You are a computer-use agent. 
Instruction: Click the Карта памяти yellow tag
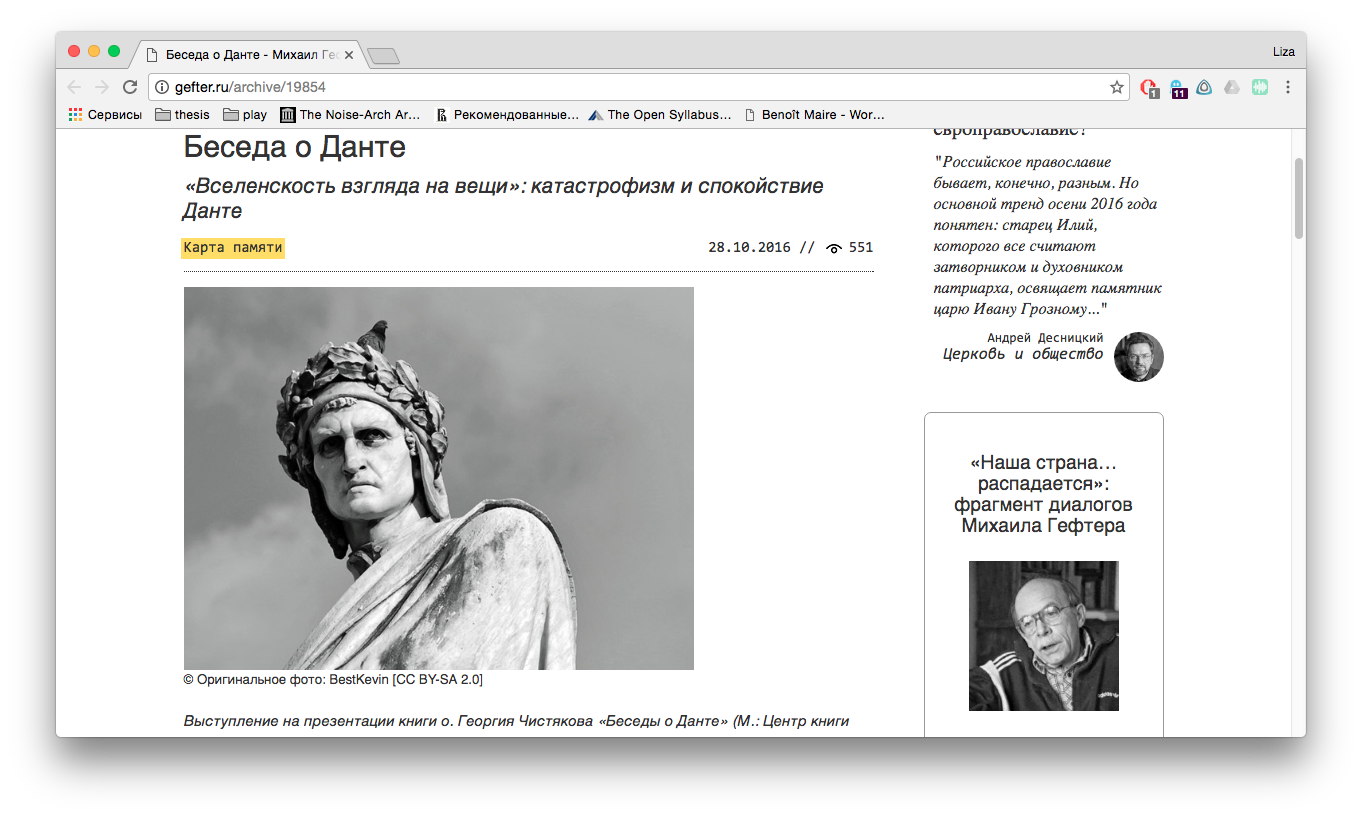(233, 248)
